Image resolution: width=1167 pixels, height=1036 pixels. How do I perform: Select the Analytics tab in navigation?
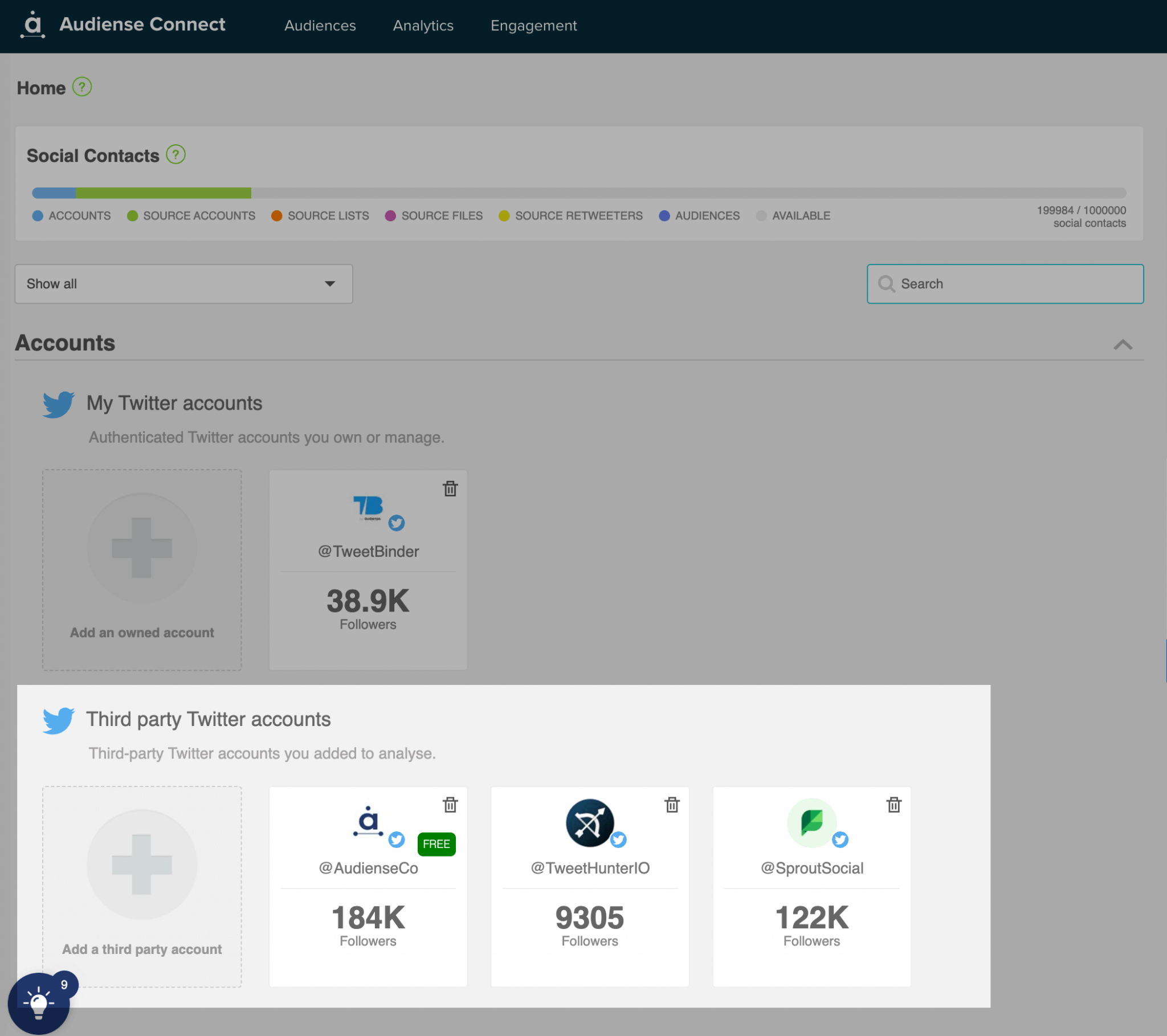[x=421, y=25]
